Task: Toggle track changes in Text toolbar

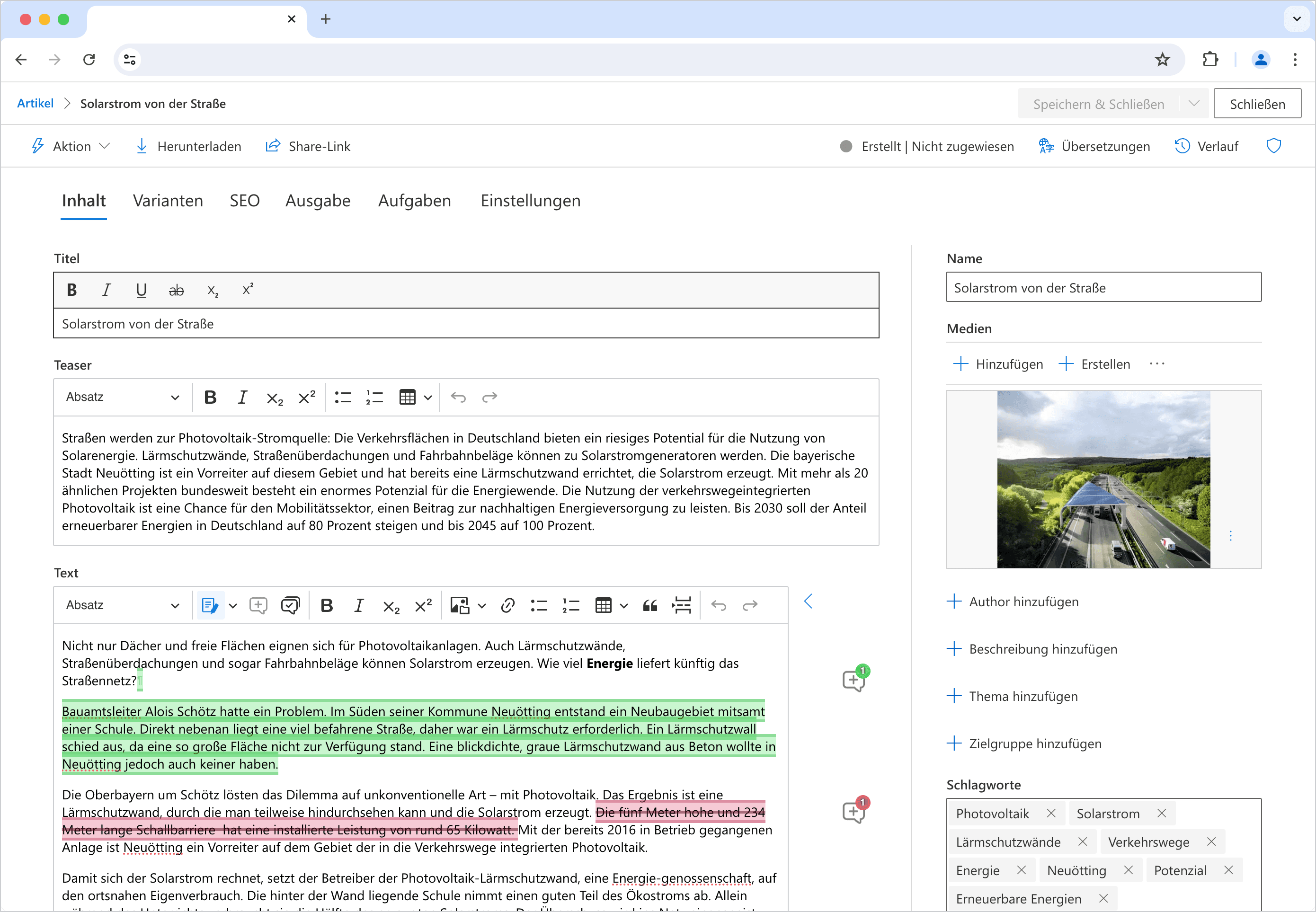Action: (x=210, y=605)
